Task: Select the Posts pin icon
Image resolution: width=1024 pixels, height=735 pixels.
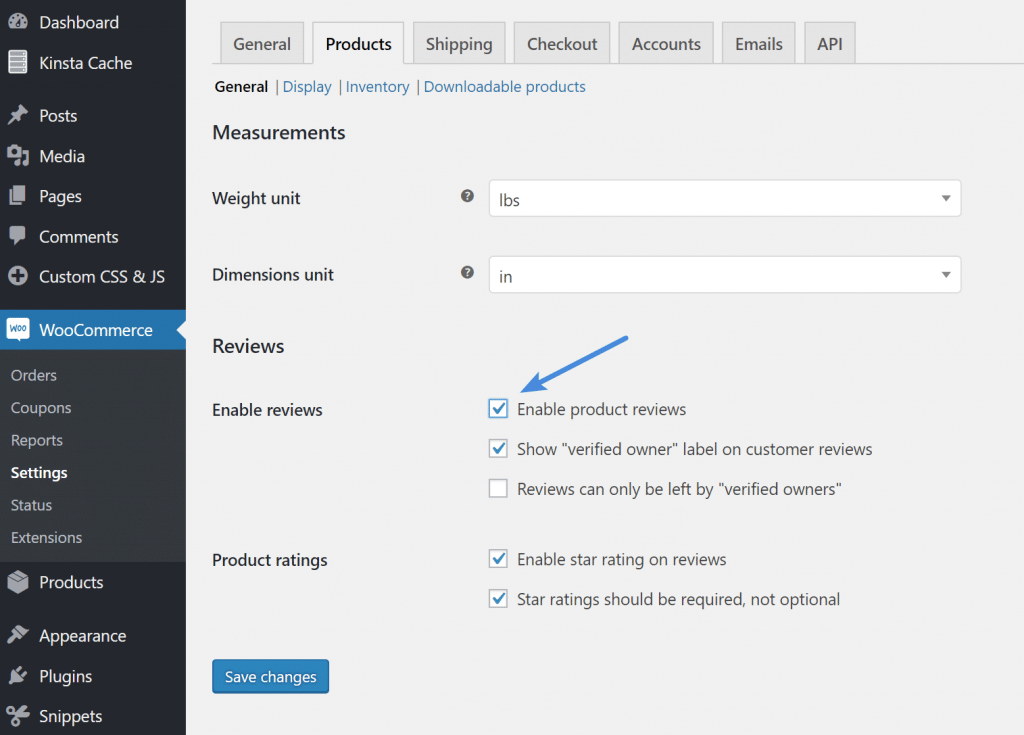Action: tap(17, 115)
